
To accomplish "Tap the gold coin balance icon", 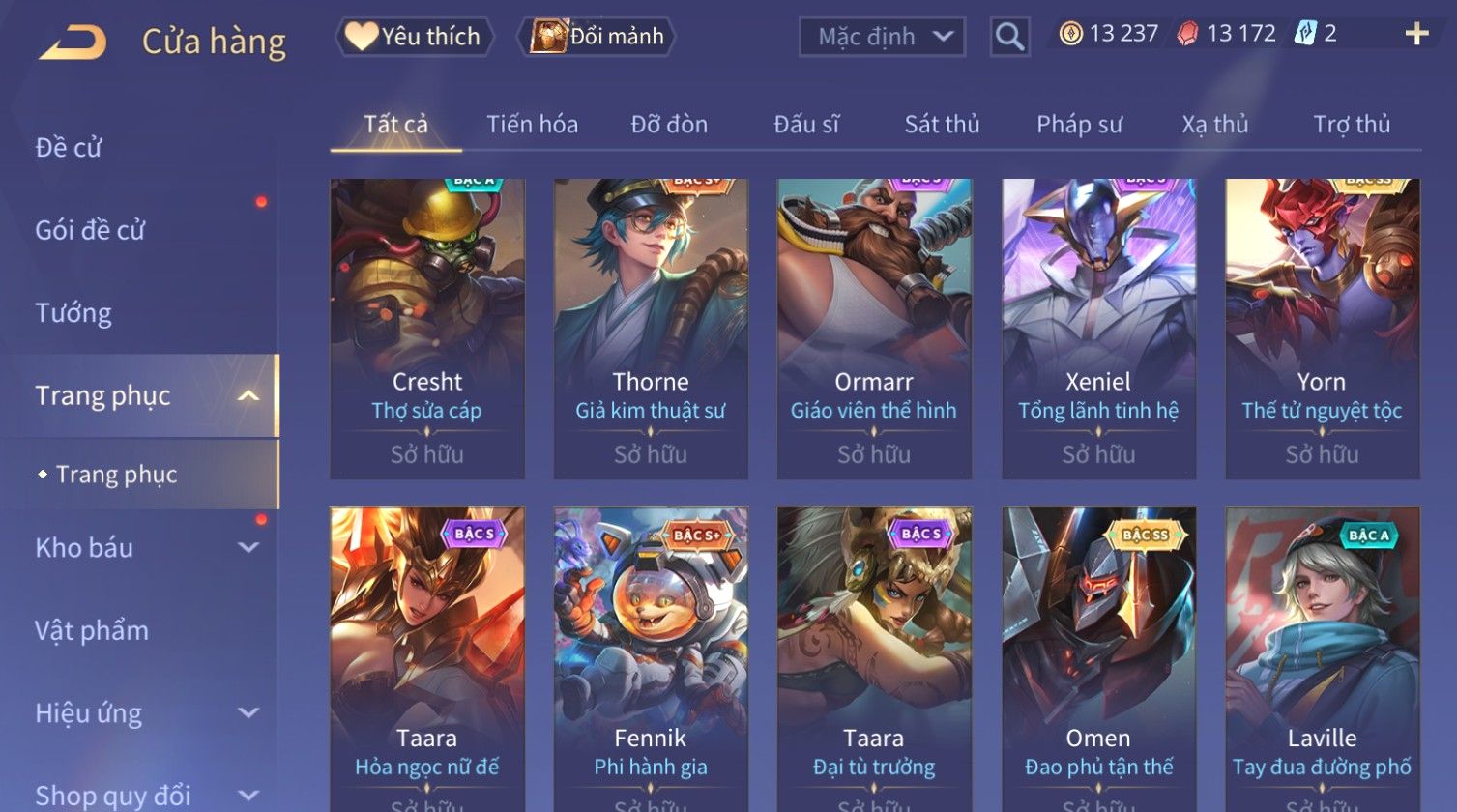I will pos(1070,34).
